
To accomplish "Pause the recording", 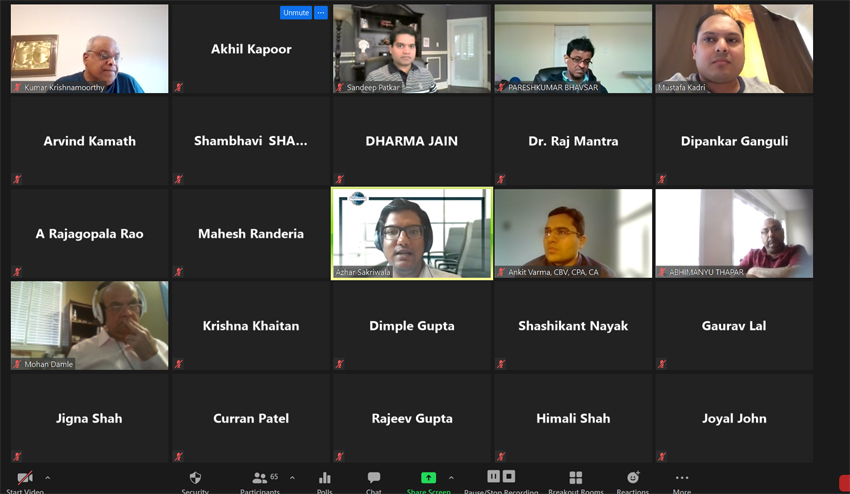I will tap(493, 476).
